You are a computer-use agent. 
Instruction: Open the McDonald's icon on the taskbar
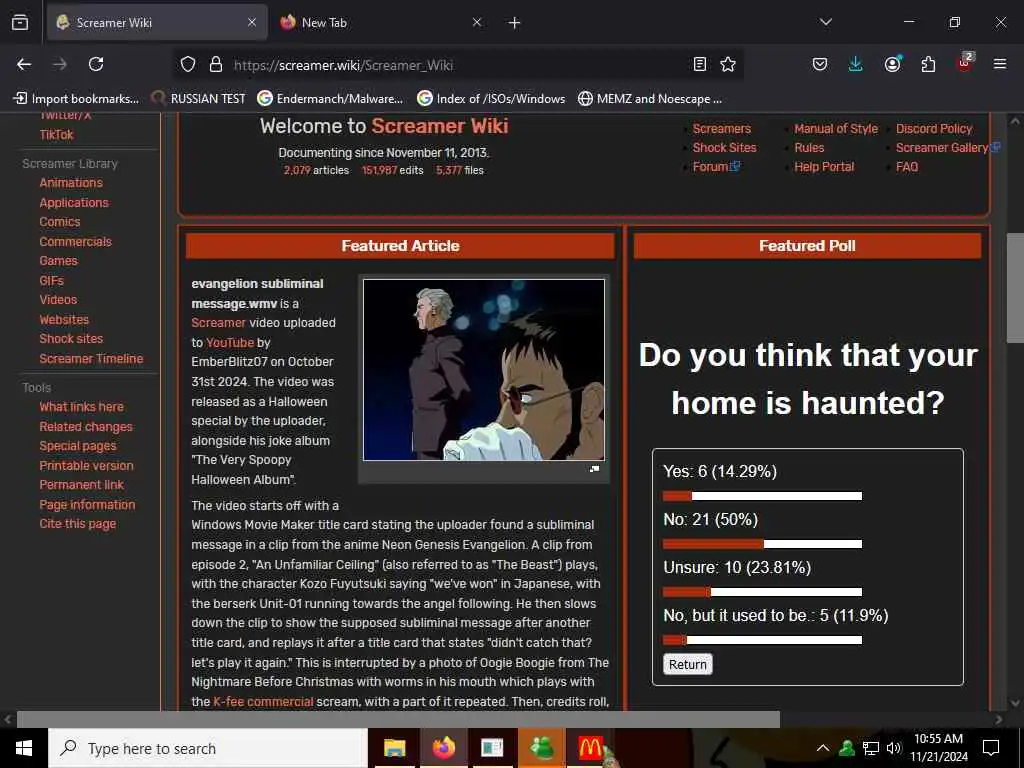click(590, 748)
